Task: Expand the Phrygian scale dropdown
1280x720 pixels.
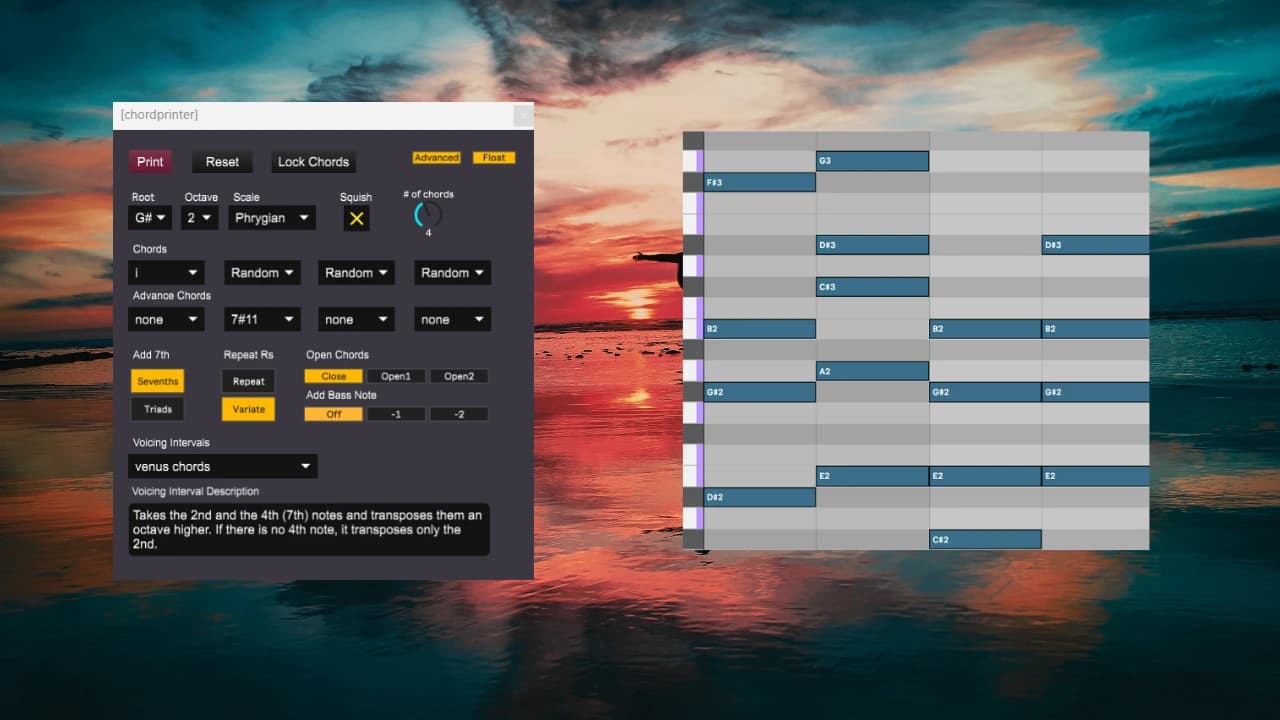Action: [272, 218]
